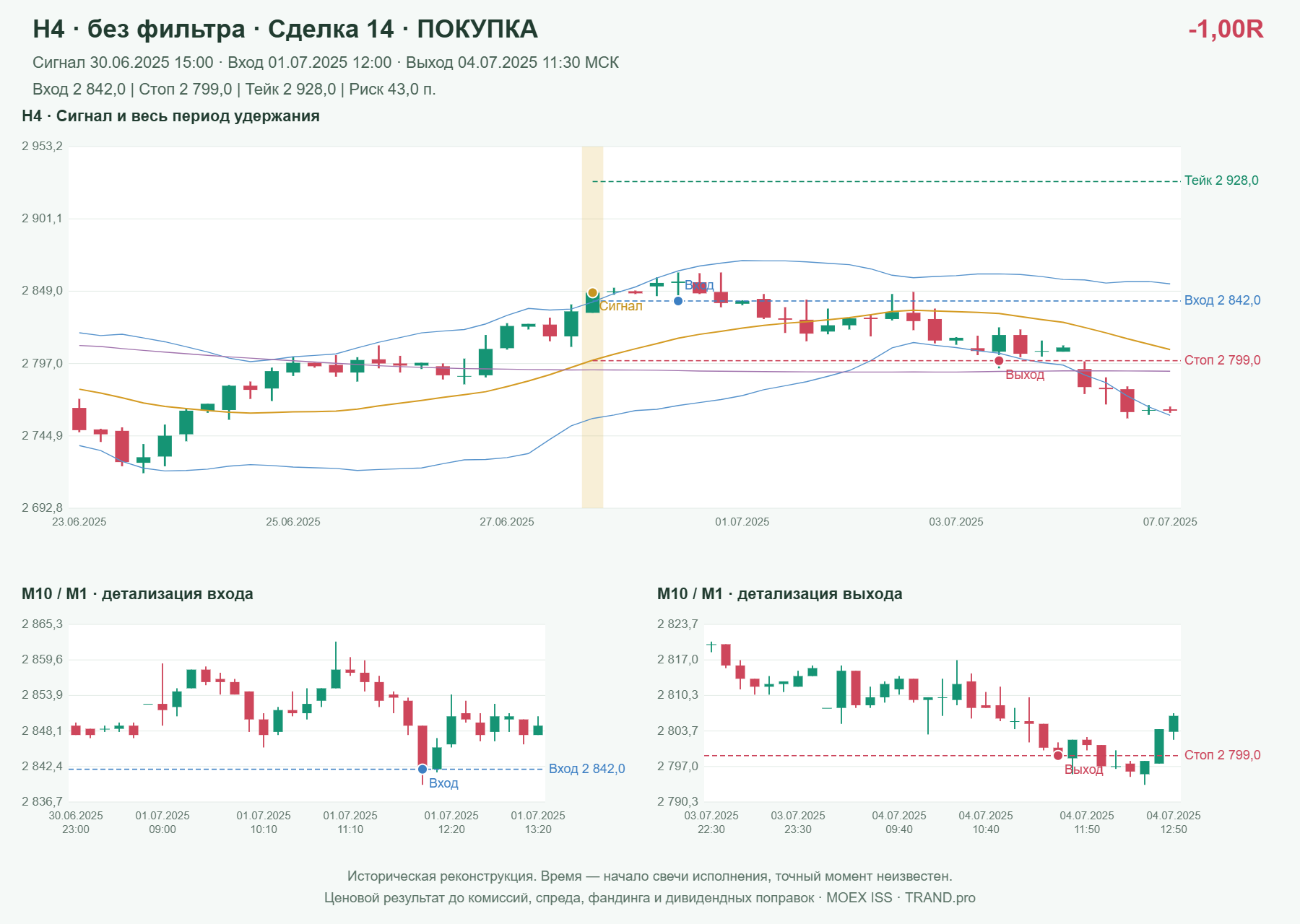Click the 'Вход 2 842,0' label in entry detail
The image size is (1300, 924).
pyautogui.click(x=586, y=769)
